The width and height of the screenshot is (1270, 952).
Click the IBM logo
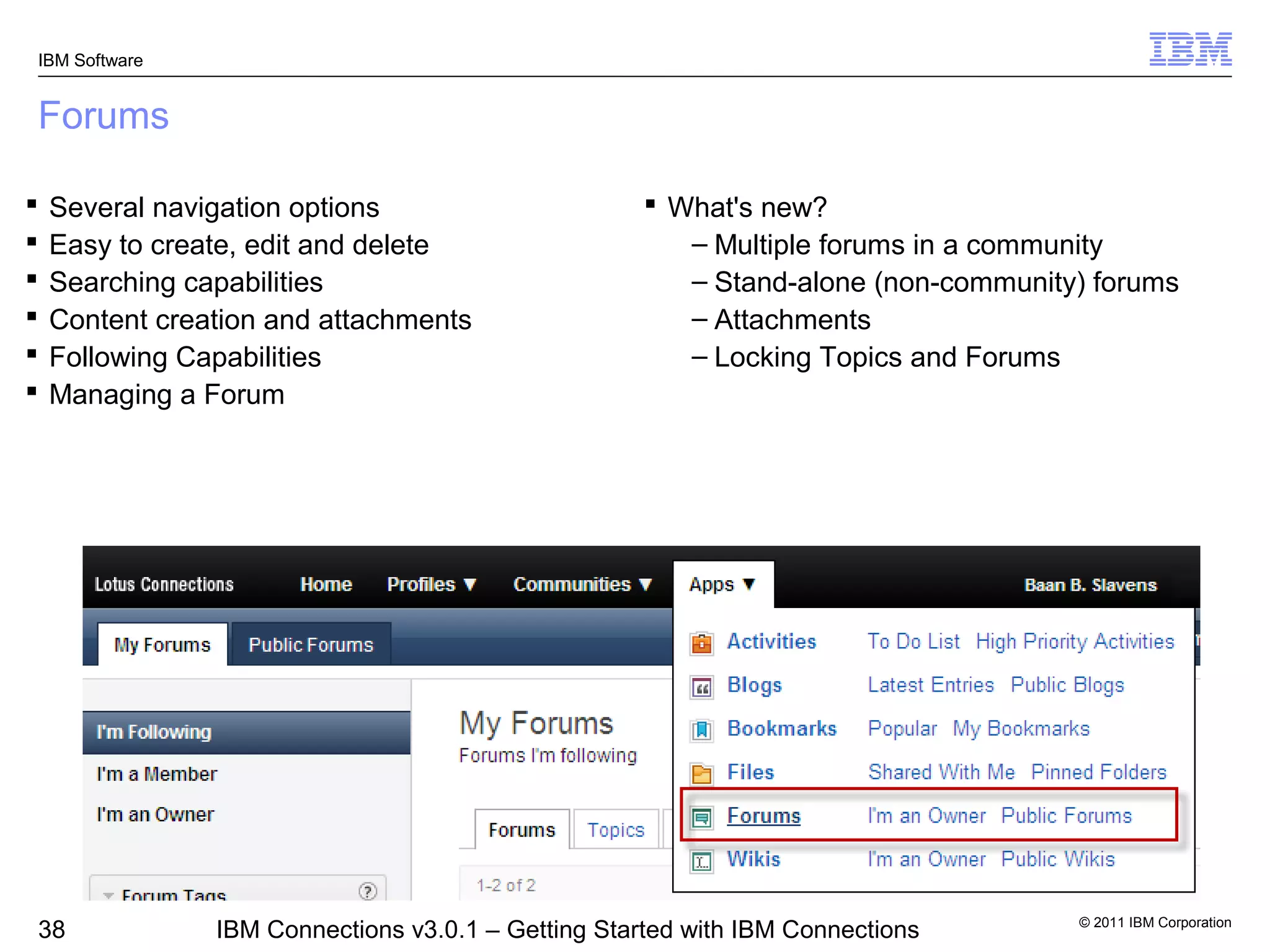(1190, 49)
